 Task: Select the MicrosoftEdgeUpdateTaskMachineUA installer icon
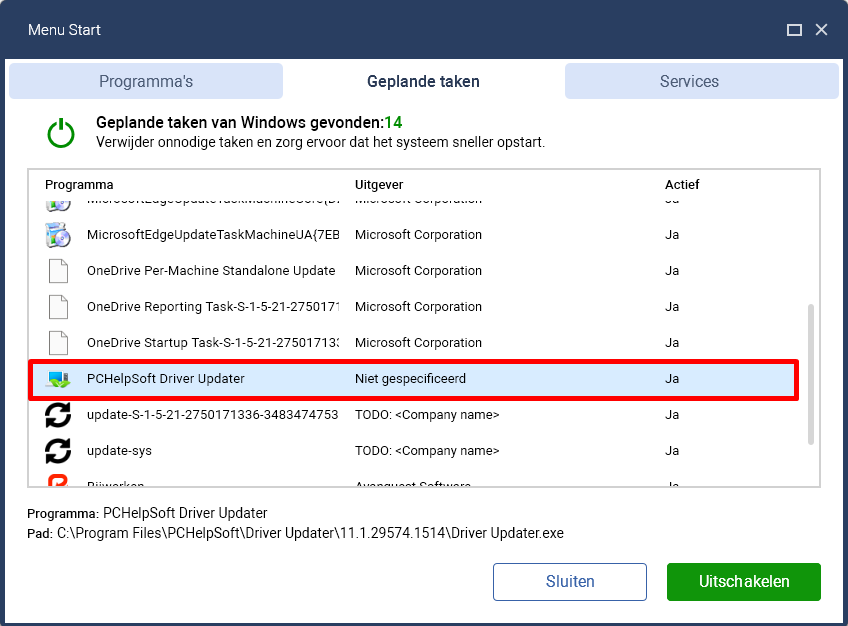58,235
